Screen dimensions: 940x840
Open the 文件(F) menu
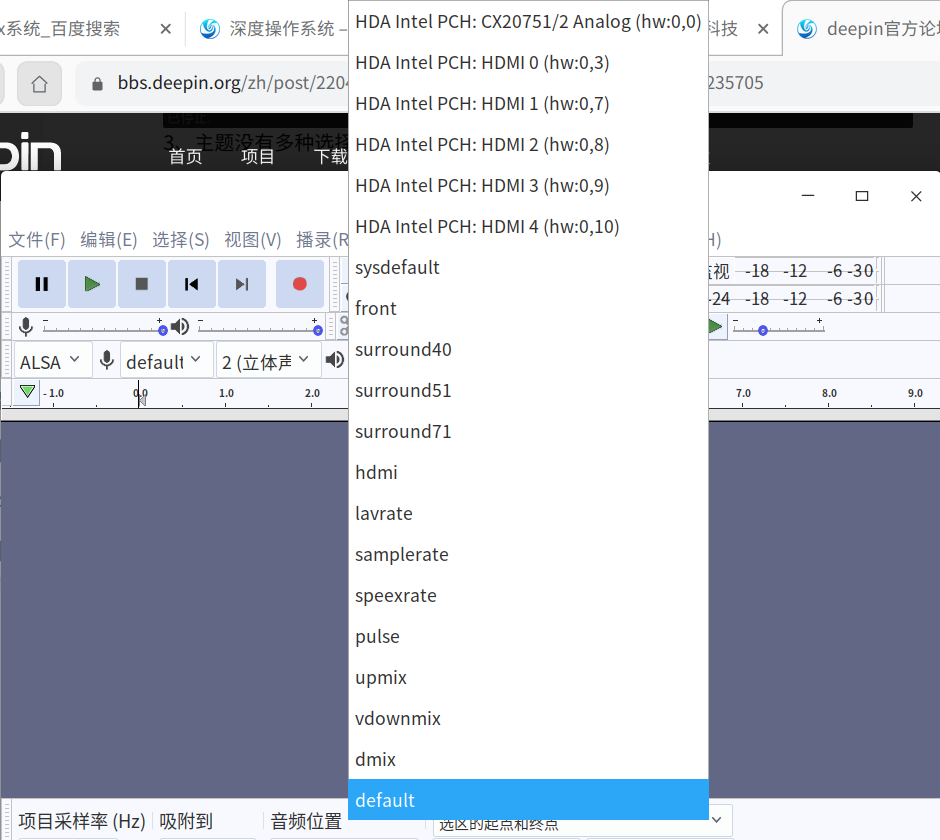point(37,240)
